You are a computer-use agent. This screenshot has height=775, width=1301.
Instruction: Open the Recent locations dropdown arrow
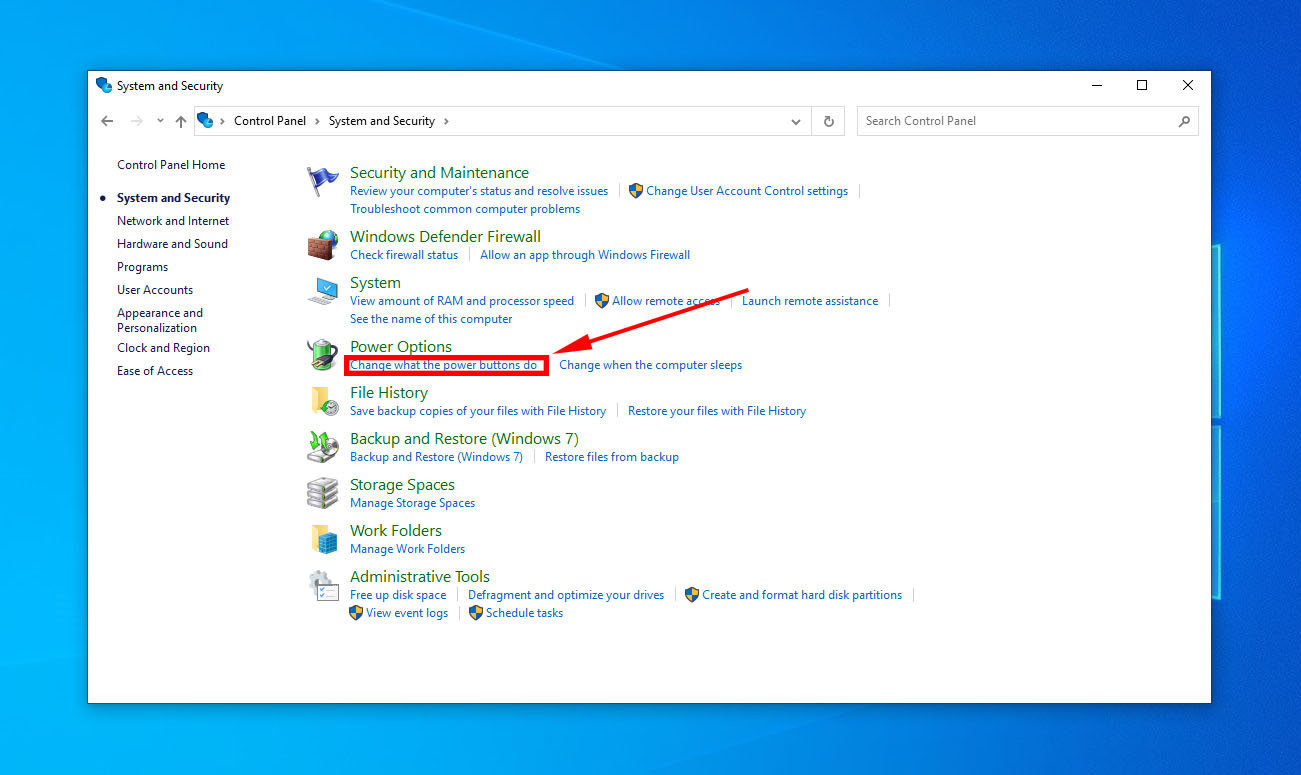click(x=160, y=121)
